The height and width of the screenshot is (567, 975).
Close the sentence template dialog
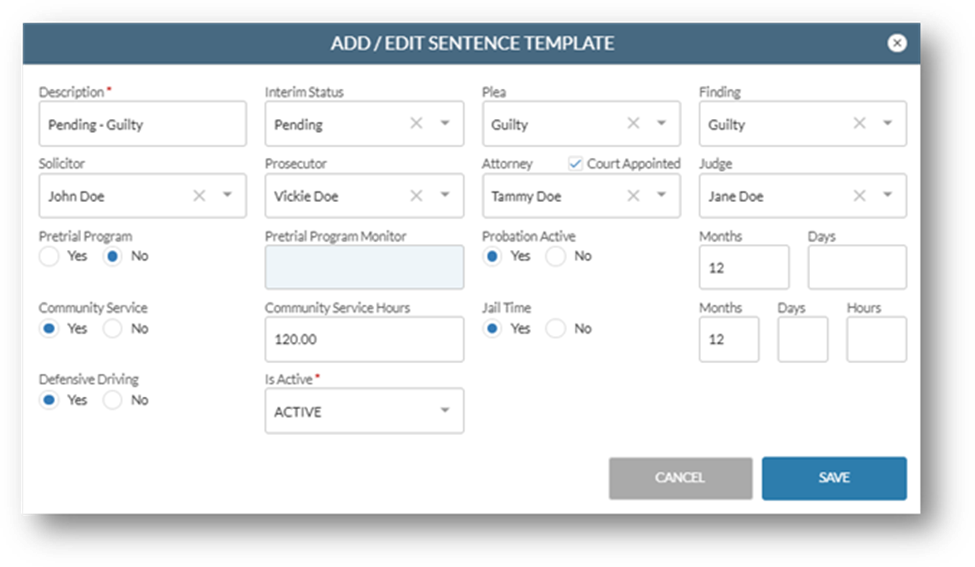(897, 43)
